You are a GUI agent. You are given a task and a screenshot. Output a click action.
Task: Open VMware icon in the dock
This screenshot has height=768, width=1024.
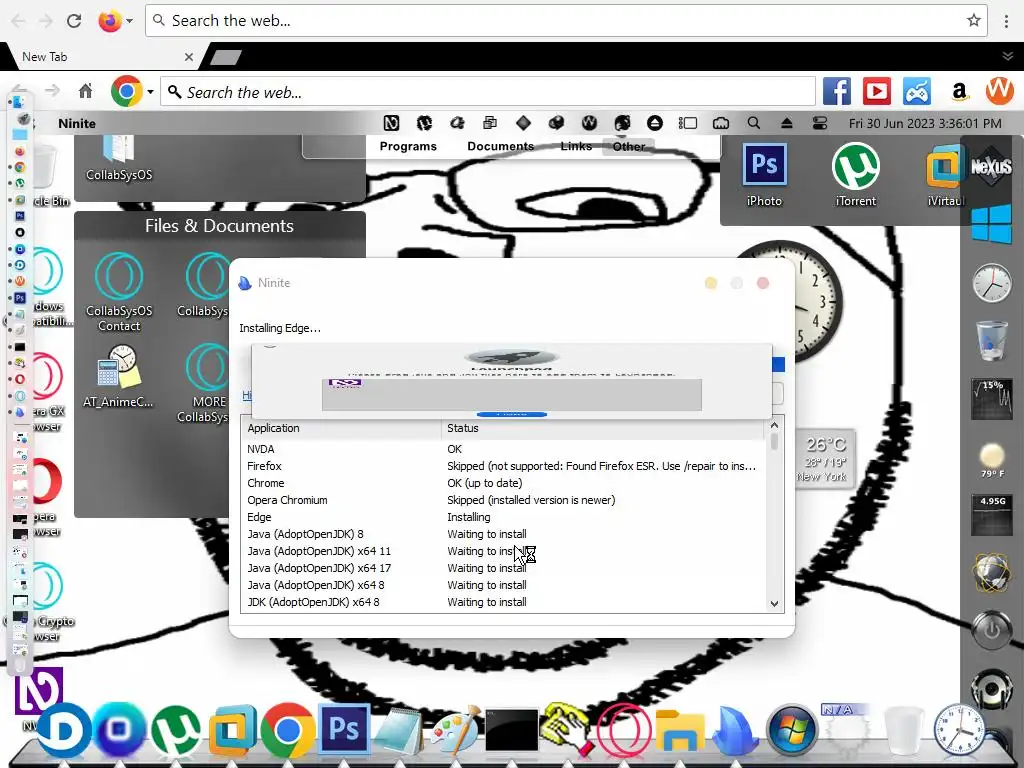tap(231, 731)
